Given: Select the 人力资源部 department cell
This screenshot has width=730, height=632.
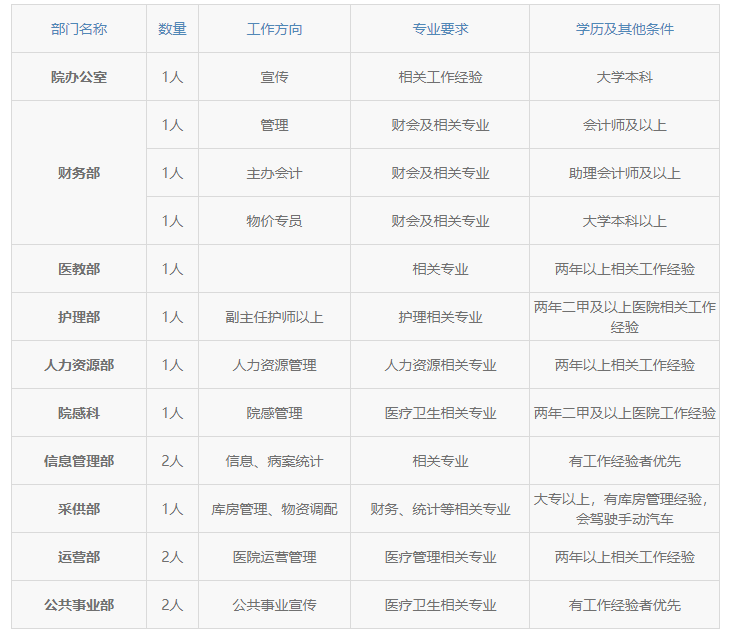Looking at the screenshot, I should [79, 365].
